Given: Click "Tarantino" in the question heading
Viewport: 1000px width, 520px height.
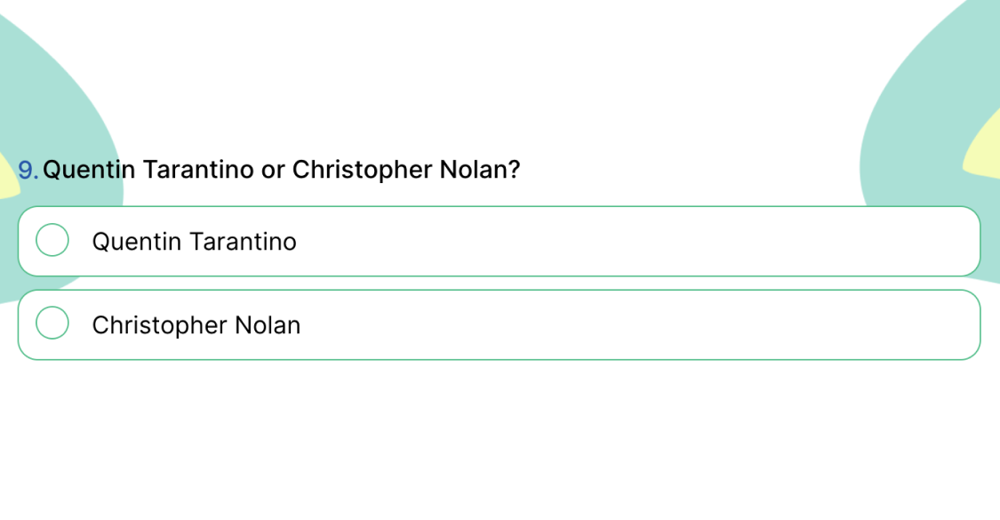Looking at the screenshot, I should 198,170.
